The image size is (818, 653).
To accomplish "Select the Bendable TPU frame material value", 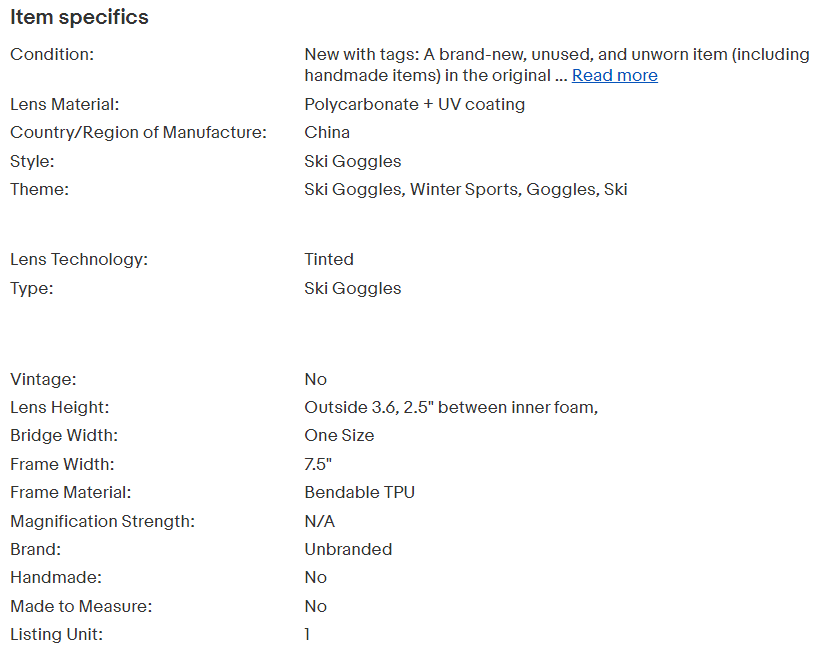I will pyautogui.click(x=359, y=492).
